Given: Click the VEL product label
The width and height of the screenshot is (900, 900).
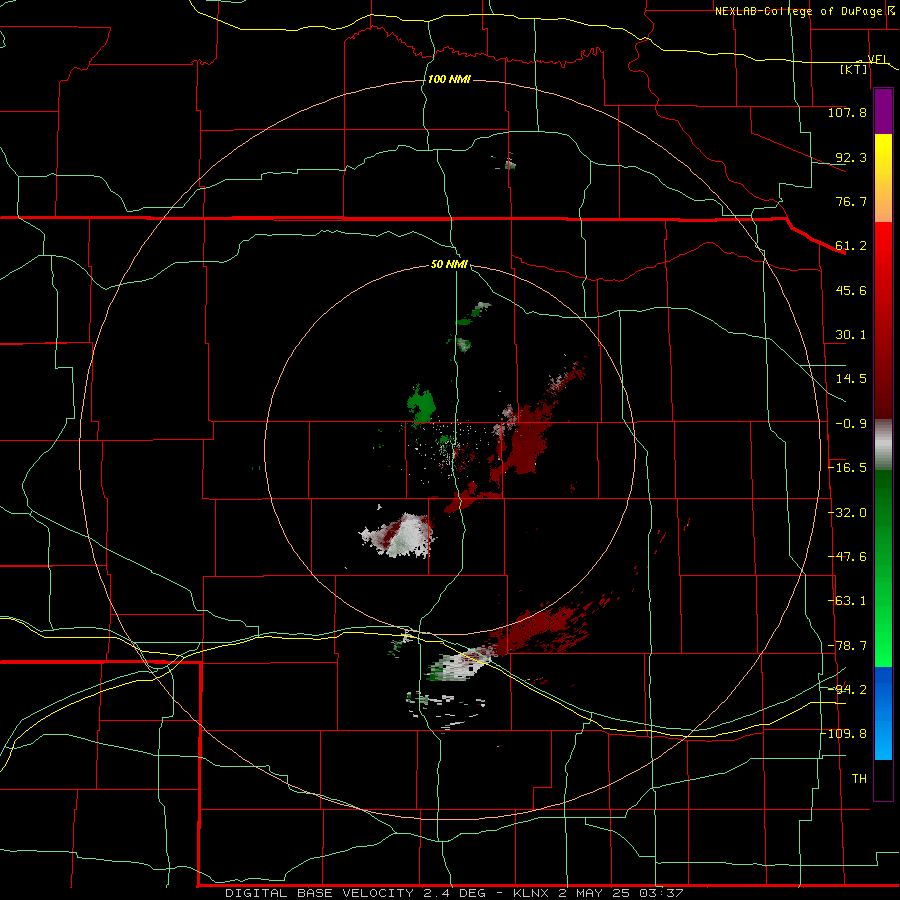Looking at the screenshot, I should pyautogui.click(x=878, y=59).
